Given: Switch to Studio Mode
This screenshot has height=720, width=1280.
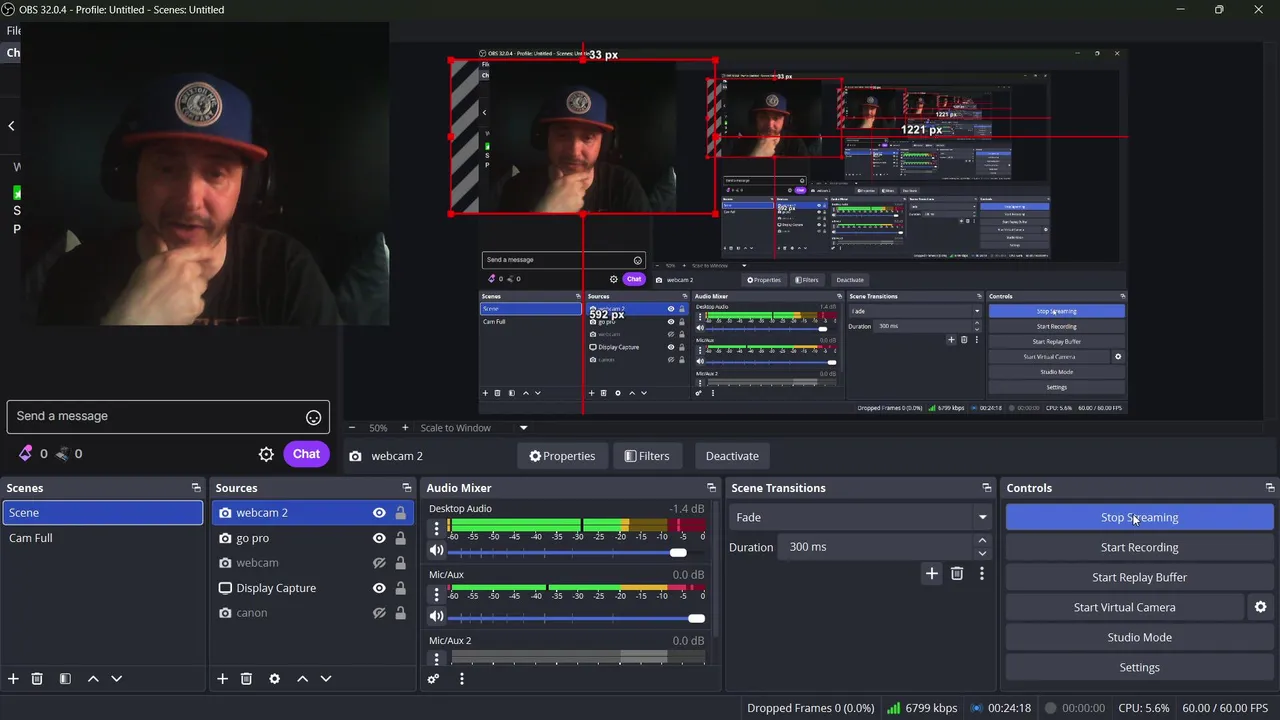Looking at the screenshot, I should (x=1139, y=637).
